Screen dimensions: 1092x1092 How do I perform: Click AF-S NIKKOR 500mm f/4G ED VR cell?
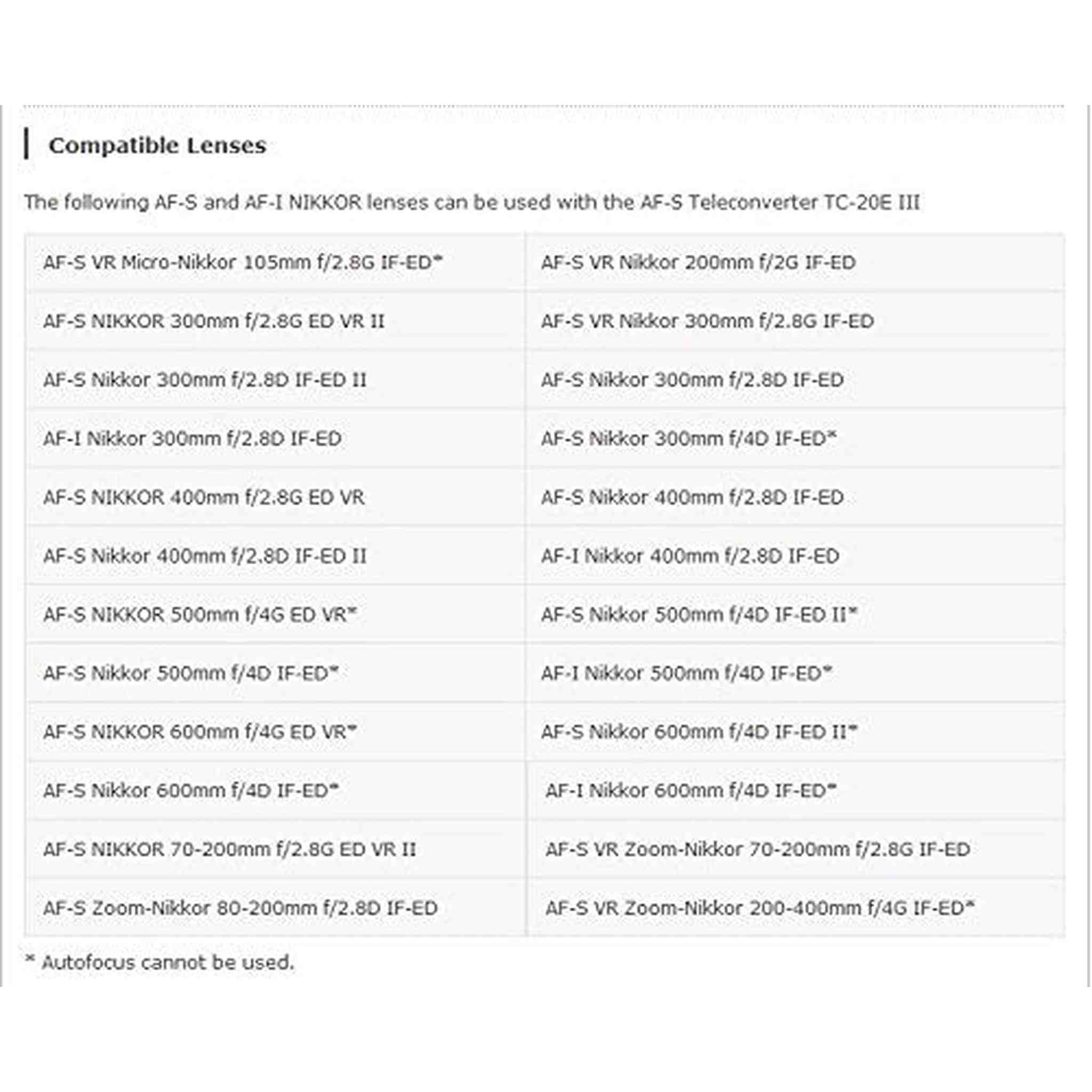[275, 615]
